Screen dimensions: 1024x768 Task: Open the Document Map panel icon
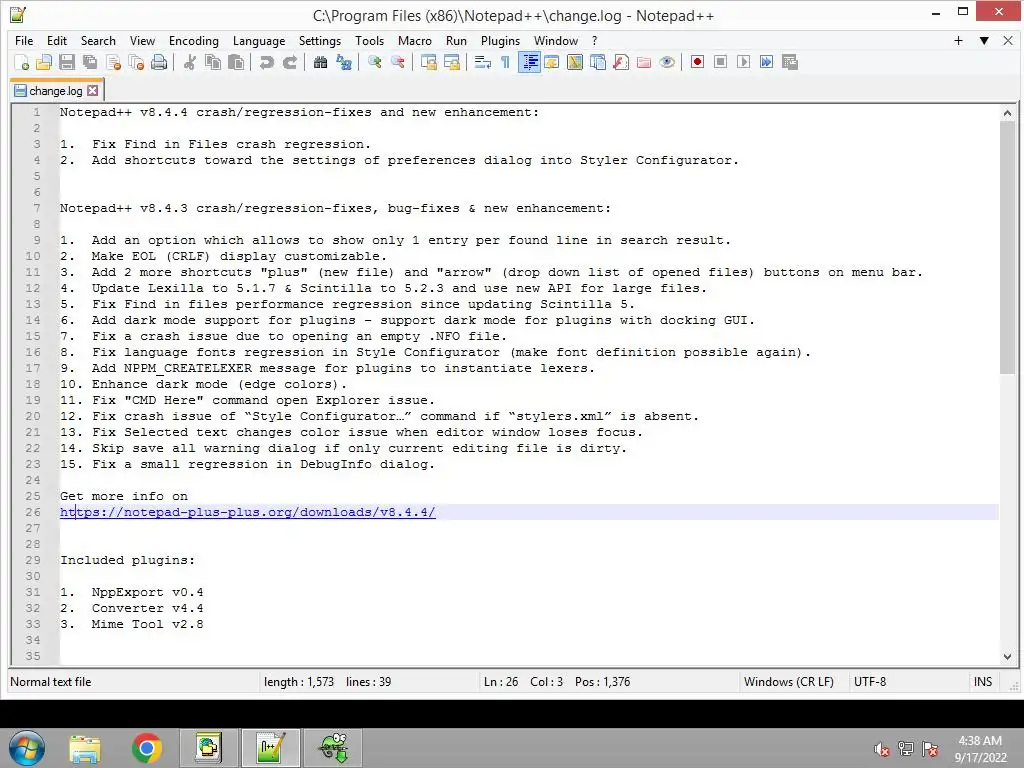click(575, 62)
